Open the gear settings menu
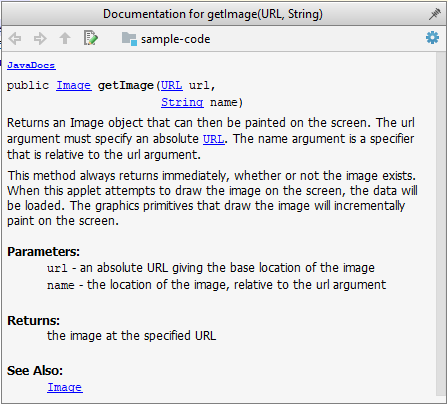Viewport: 448px width, 405px height. 432,38
